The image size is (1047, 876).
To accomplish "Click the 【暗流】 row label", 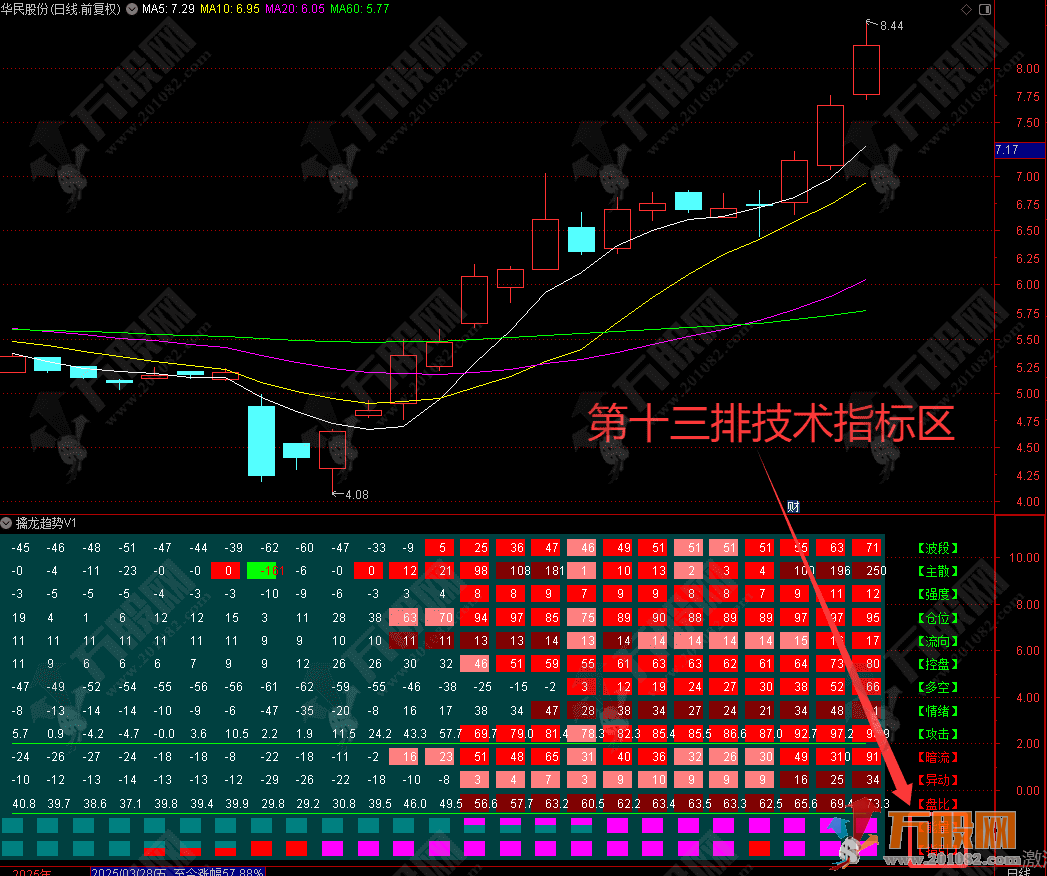I will (937, 757).
